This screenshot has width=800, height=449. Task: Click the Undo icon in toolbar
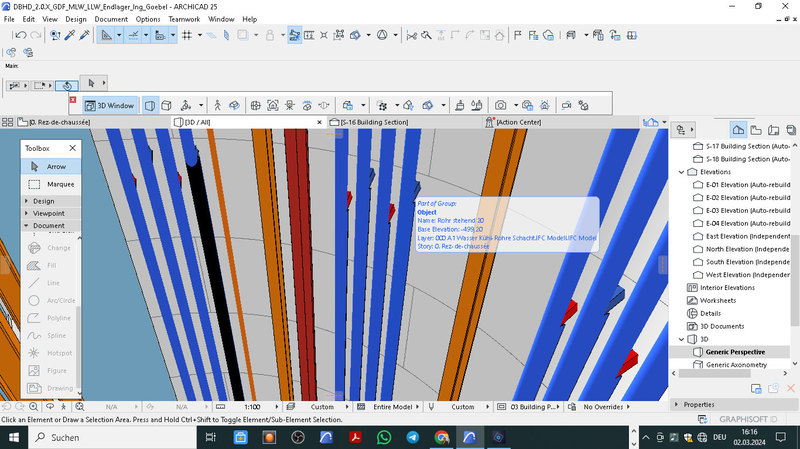(20, 35)
